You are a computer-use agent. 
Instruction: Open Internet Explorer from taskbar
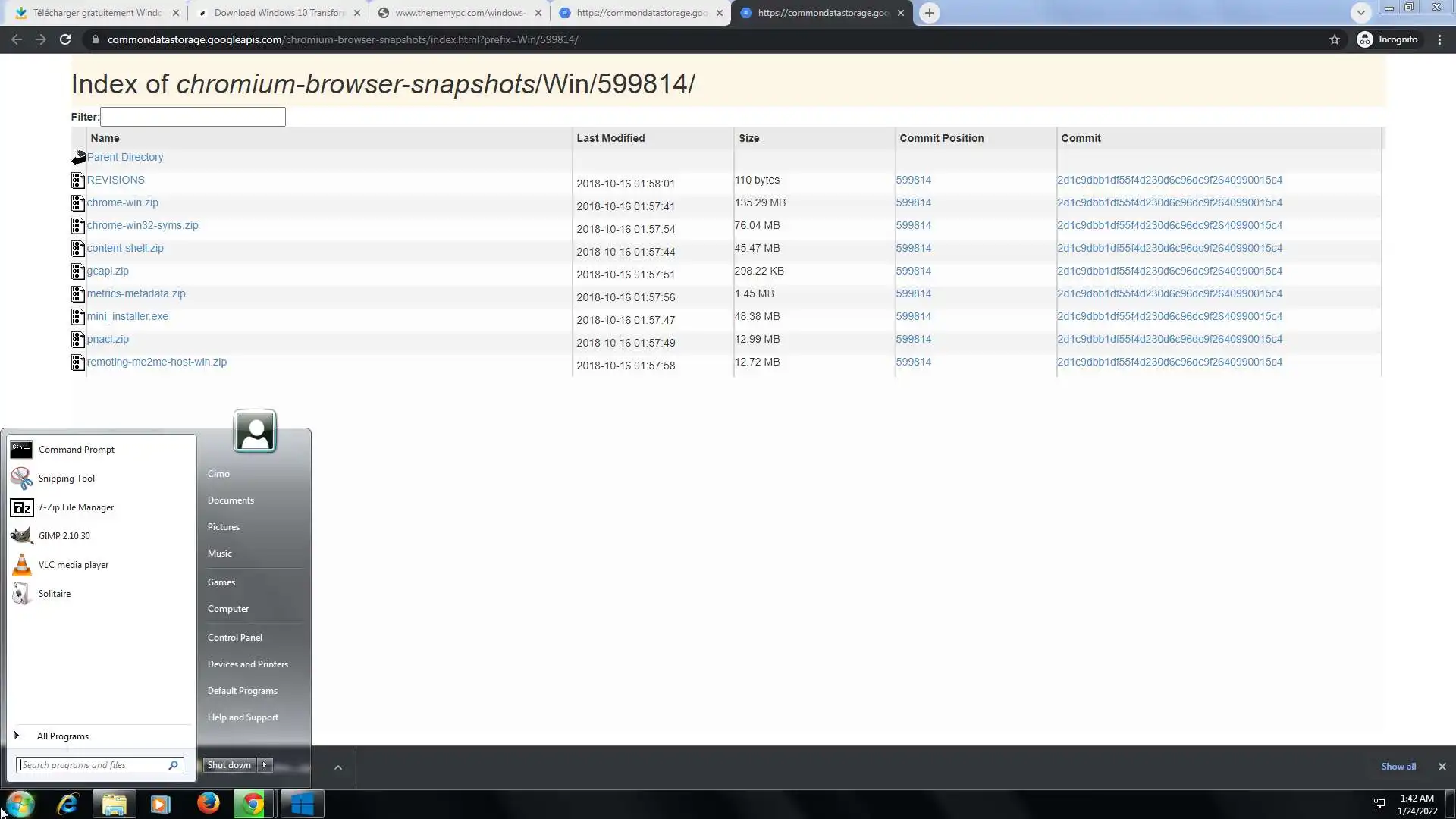pyautogui.click(x=68, y=804)
